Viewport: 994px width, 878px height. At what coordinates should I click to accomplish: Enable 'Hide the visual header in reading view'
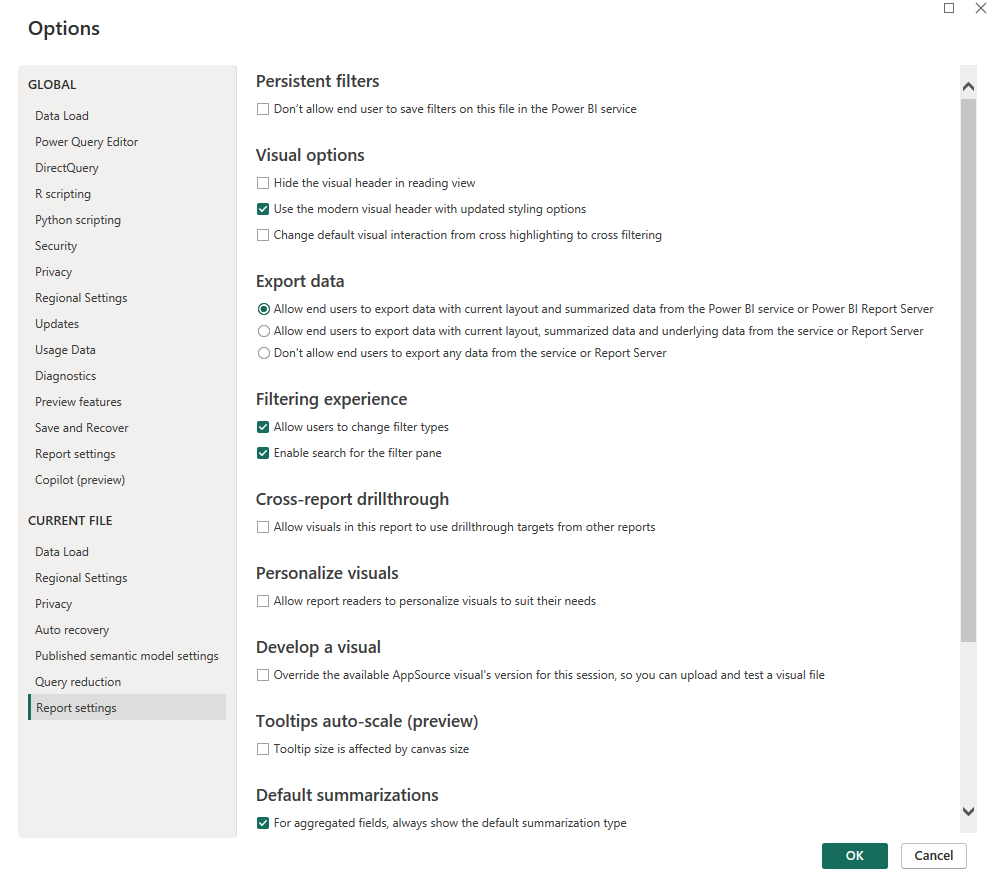(x=263, y=182)
